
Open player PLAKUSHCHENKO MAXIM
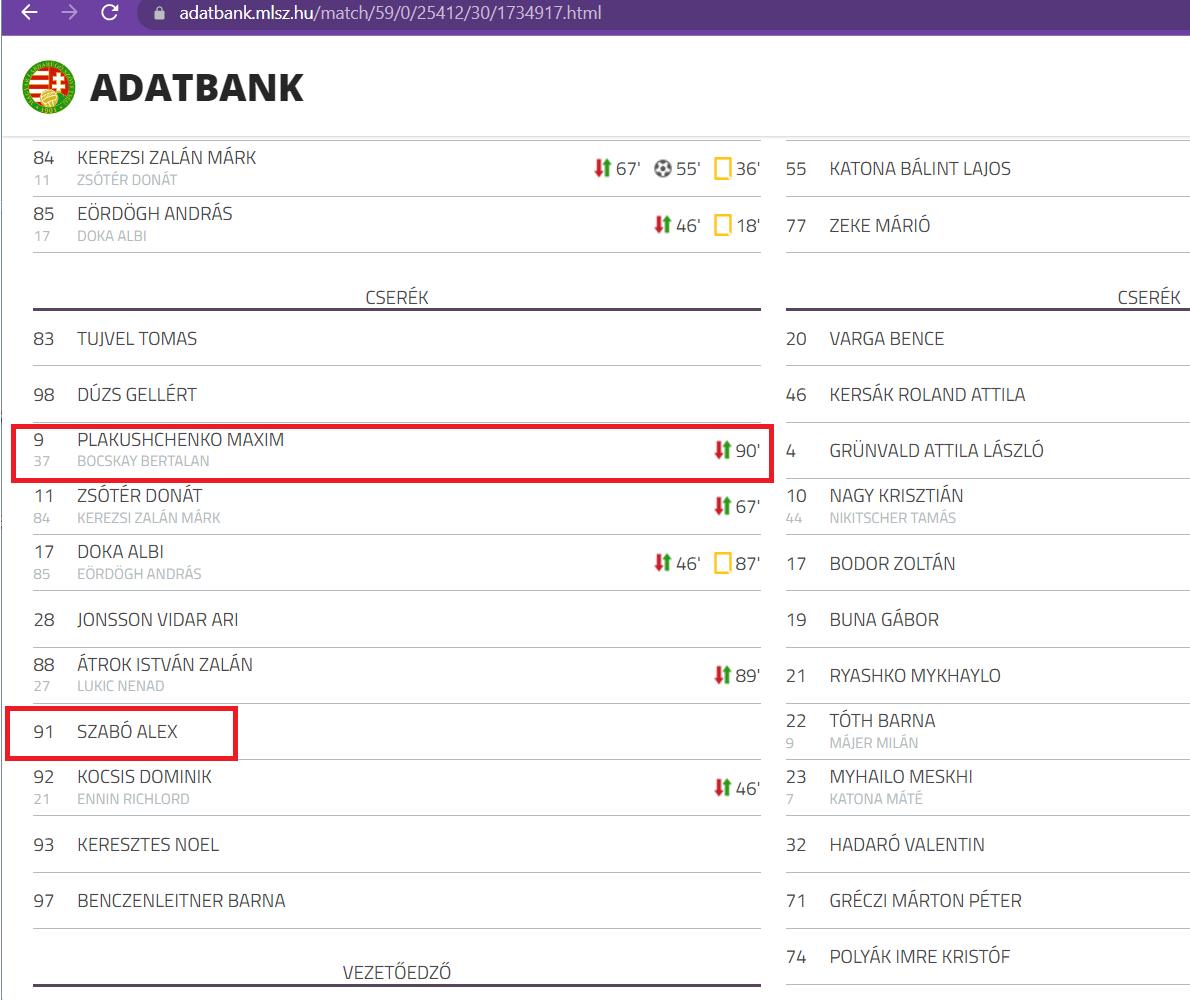tap(181, 439)
